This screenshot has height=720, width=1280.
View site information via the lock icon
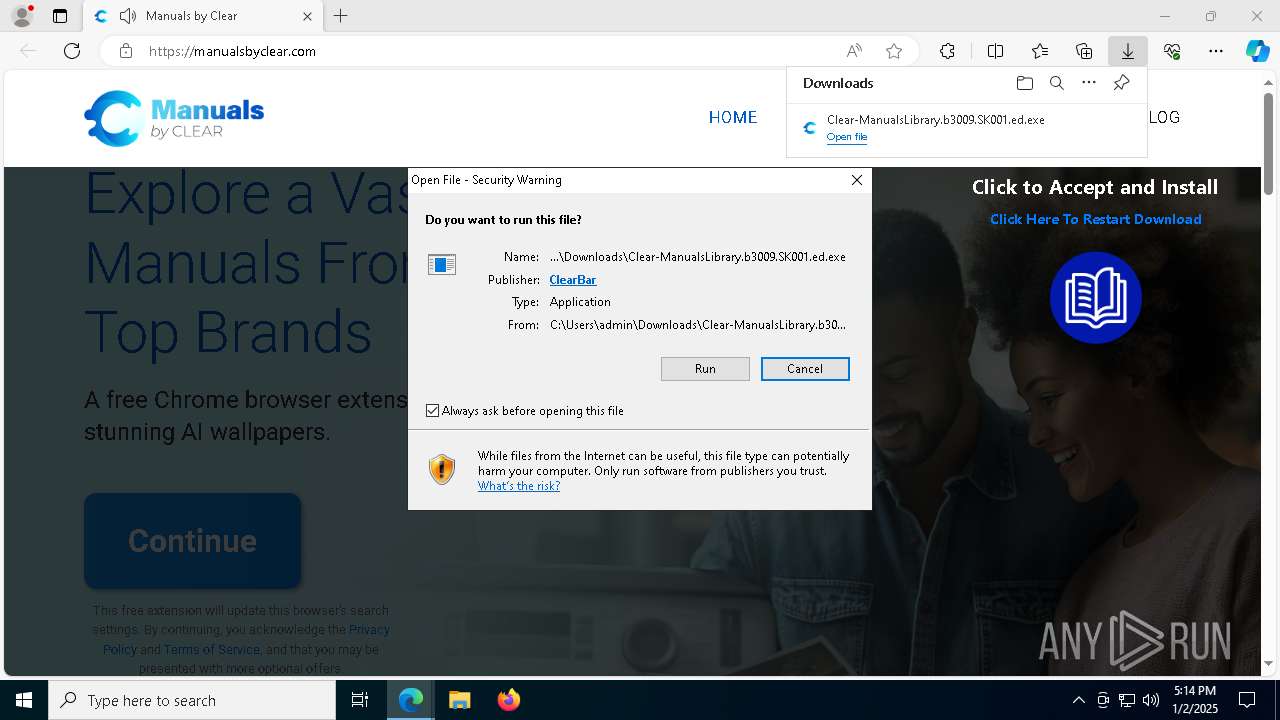[126, 51]
